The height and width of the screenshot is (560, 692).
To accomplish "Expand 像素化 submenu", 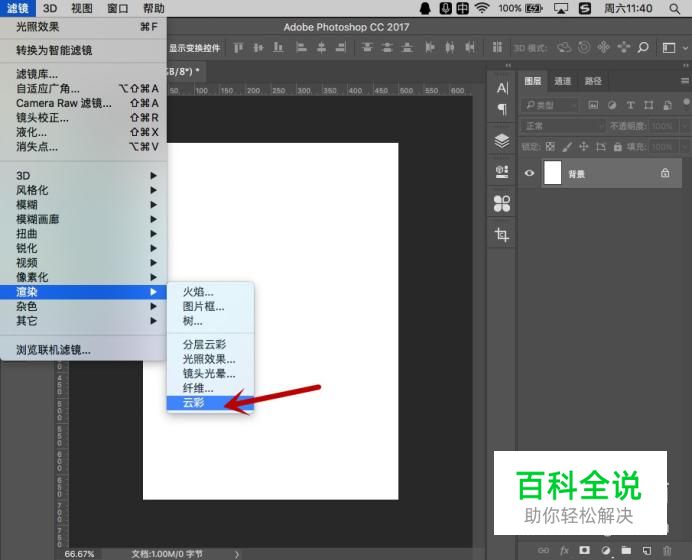I will [83, 277].
